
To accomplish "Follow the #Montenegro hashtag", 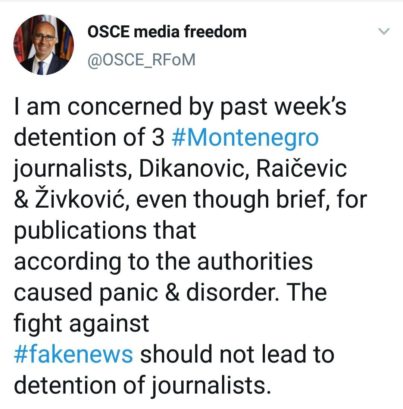I will coord(245,137).
